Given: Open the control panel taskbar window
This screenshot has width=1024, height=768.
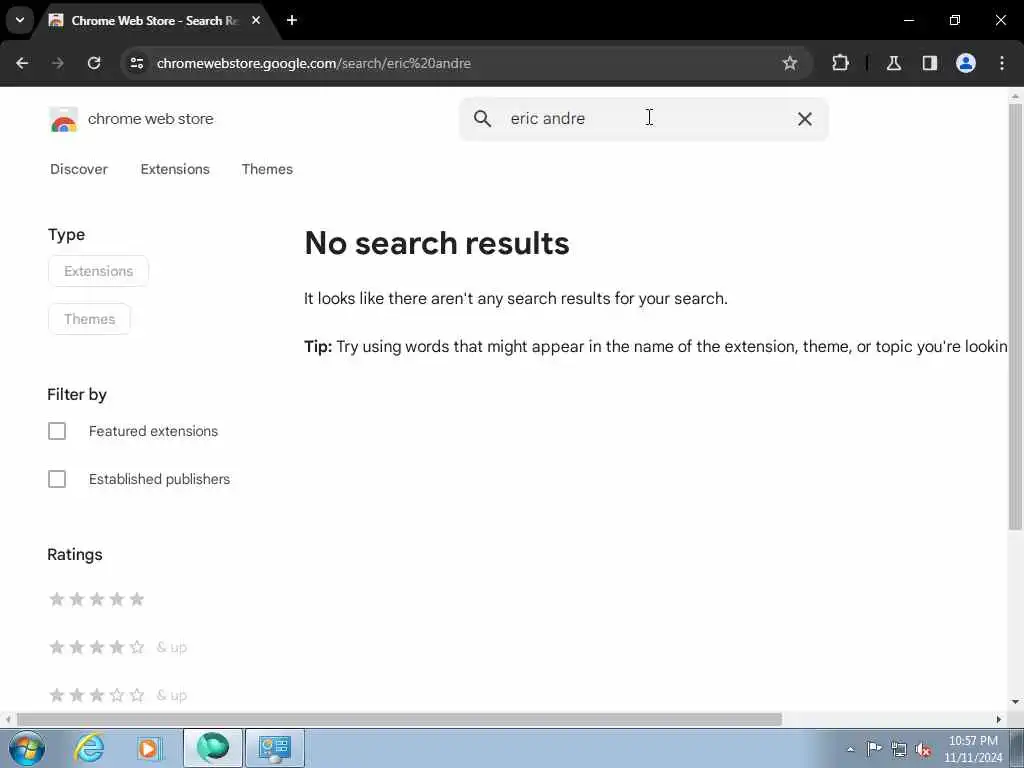Looking at the screenshot, I should pyautogui.click(x=274, y=748).
